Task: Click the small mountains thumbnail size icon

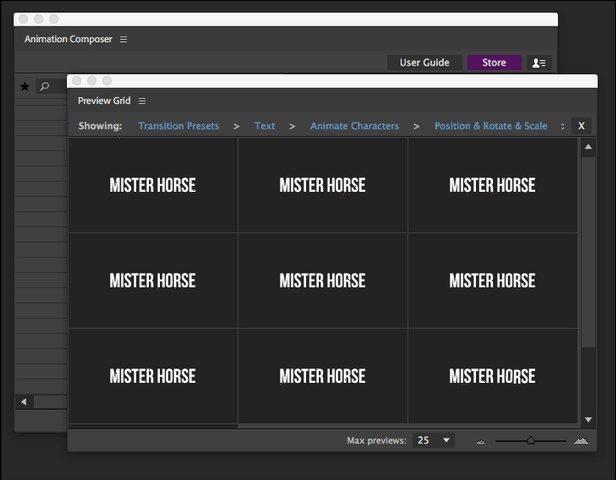Action: tap(480, 441)
